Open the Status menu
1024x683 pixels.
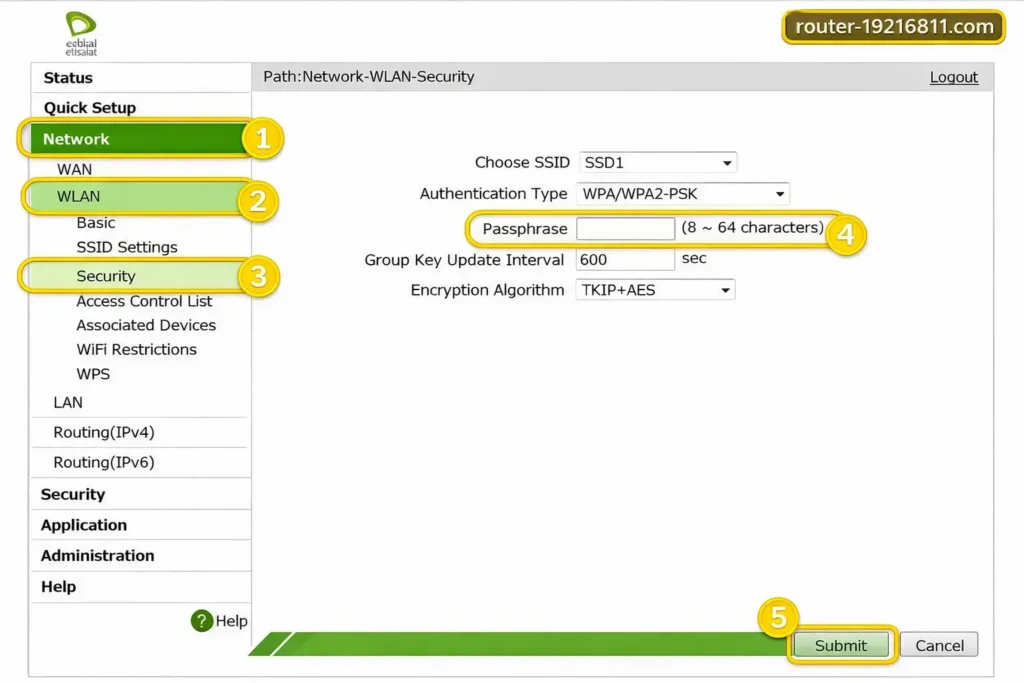pos(68,78)
